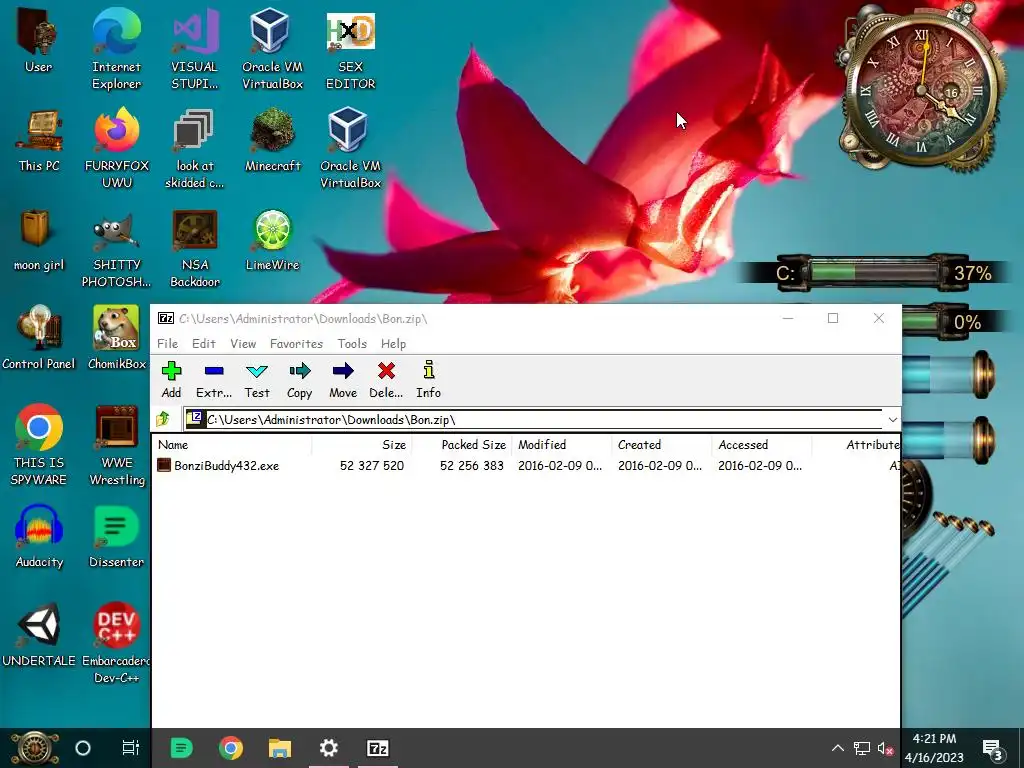Select the NSA Backdoor desktop icon

tap(195, 248)
